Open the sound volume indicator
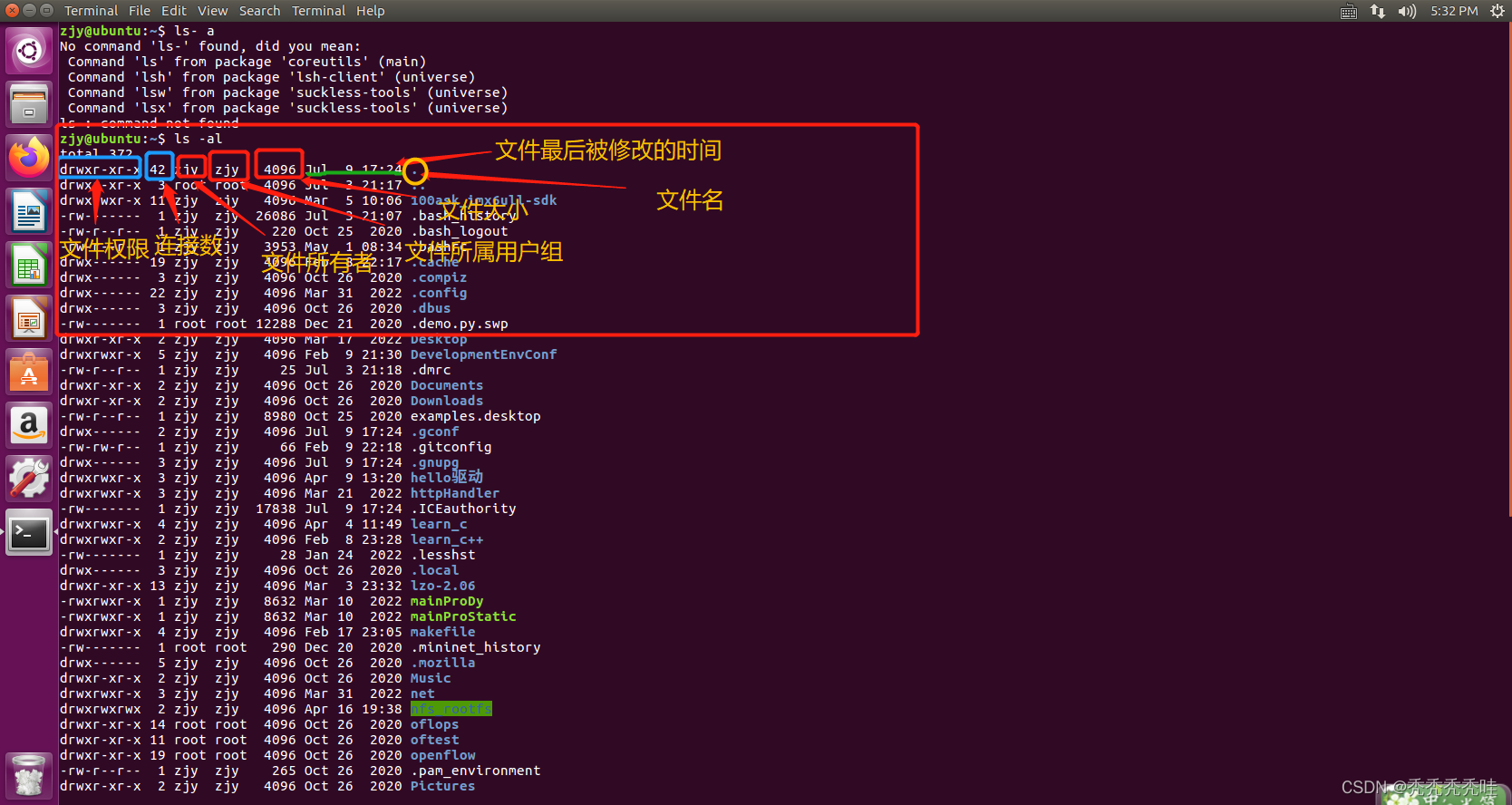 tap(1407, 11)
